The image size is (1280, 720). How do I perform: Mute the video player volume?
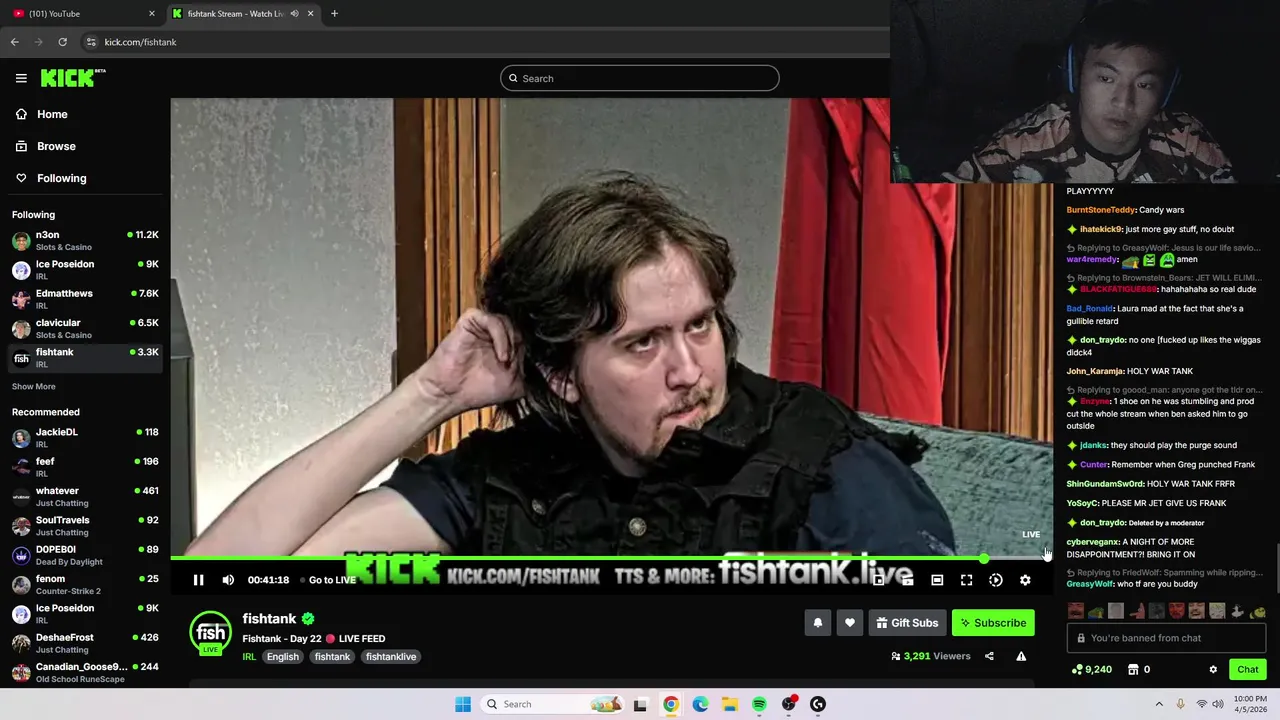[228, 580]
